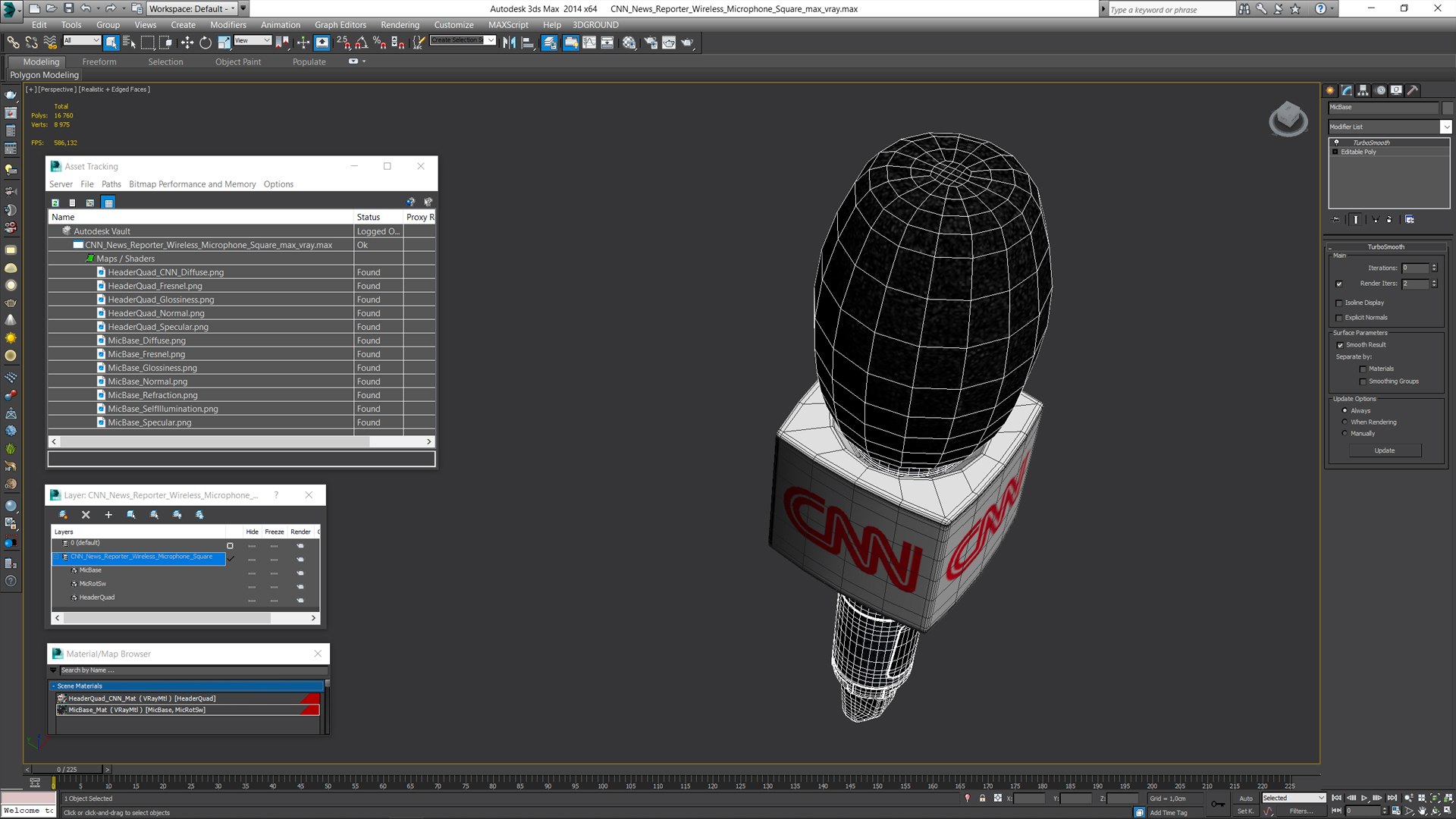Image resolution: width=1456 pixels, height=819 pixels.
Task: Choose the Select and Rotate tool
Action: pyautogui.click(x=206, y=42)
